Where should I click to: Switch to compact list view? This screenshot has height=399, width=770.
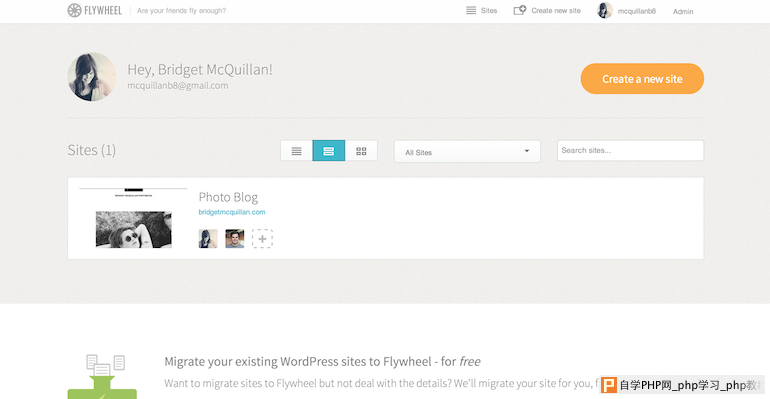coord(297,151)
